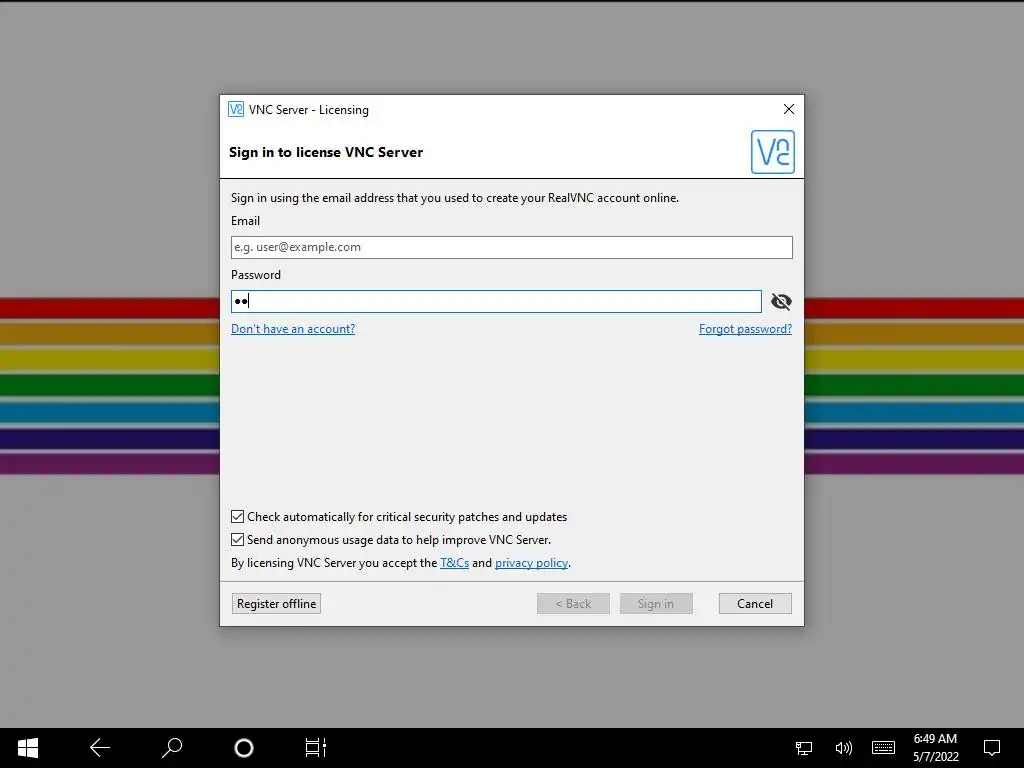The width and height of the screenshot is (1024, 768).
Task: Open the taskbar clock showing 6:49 AM
Action: pos(936,748)
